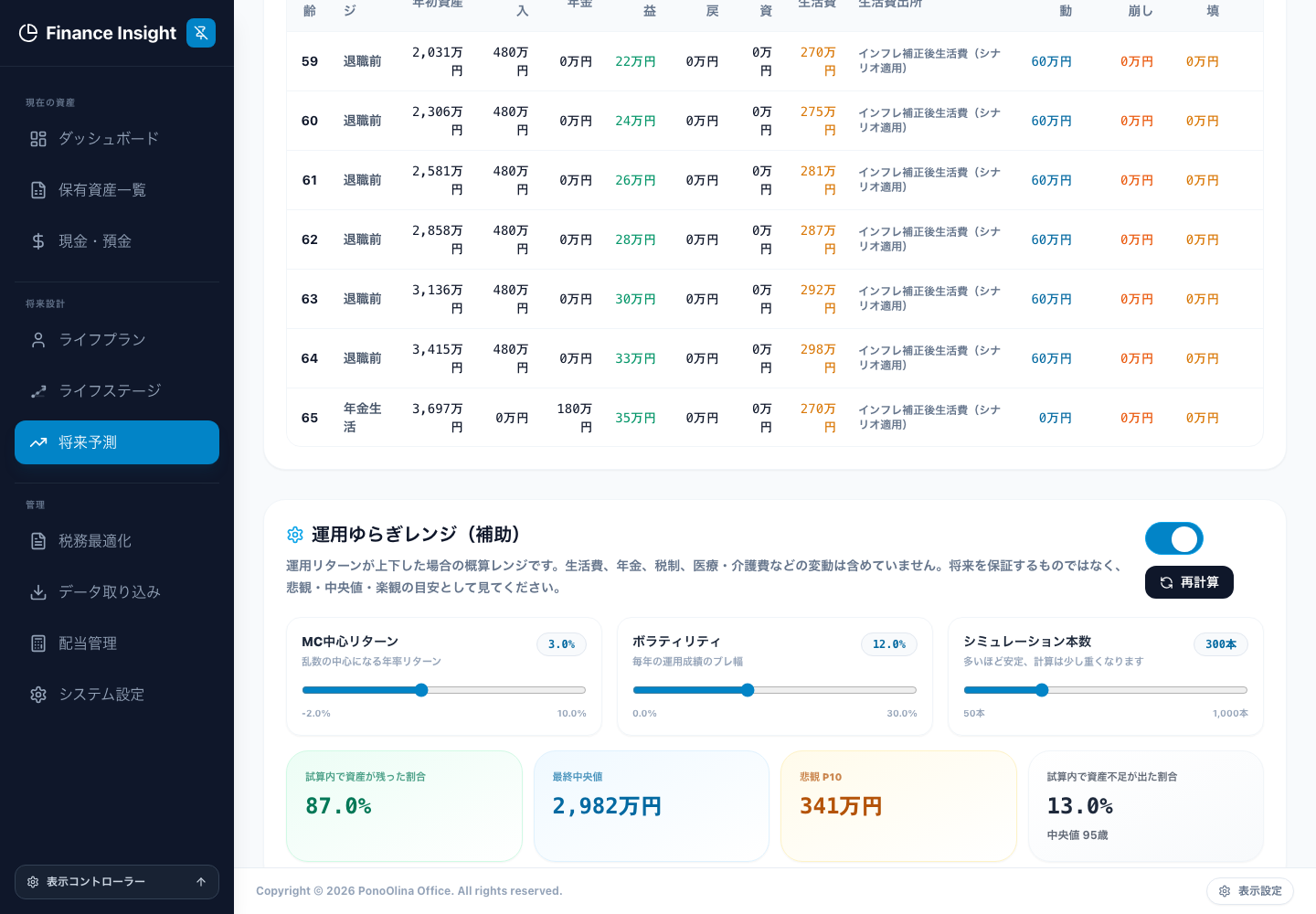The height and width of the screenshot is (914, 1316).
Task: Click the calculator icon for 配当管理
Action: point(38,643)
